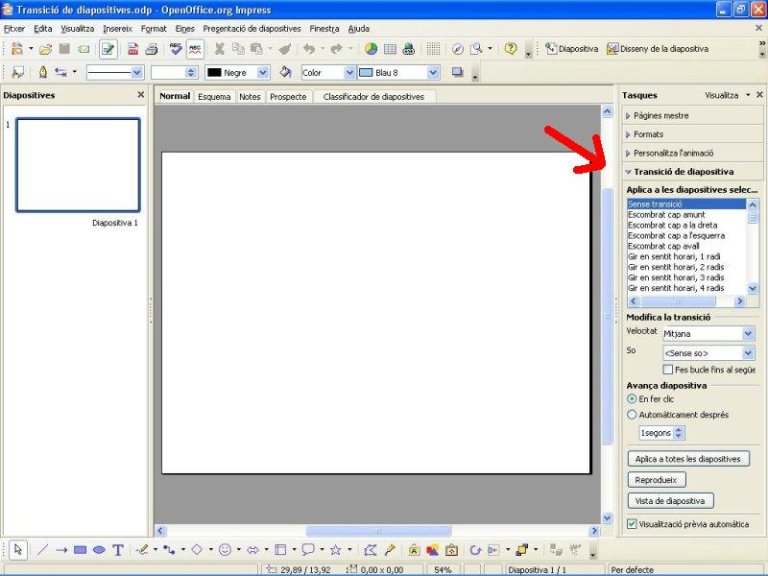Insert a chart with Chart icon
Image resolution: width=768 pixels, height=576 pixels.
[x=371, y=48]
